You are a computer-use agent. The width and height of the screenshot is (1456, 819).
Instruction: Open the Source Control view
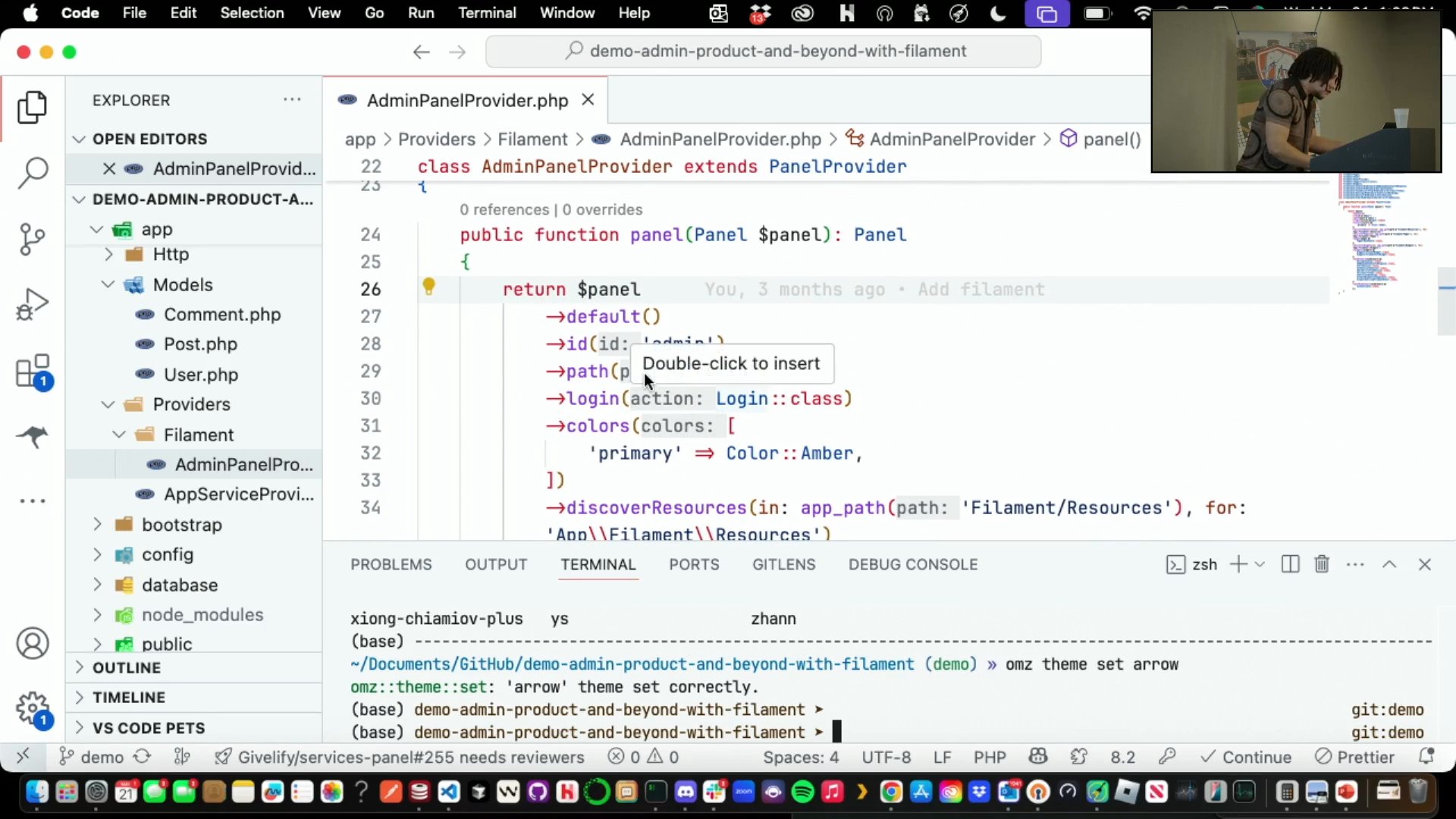[x=33, y=239]
